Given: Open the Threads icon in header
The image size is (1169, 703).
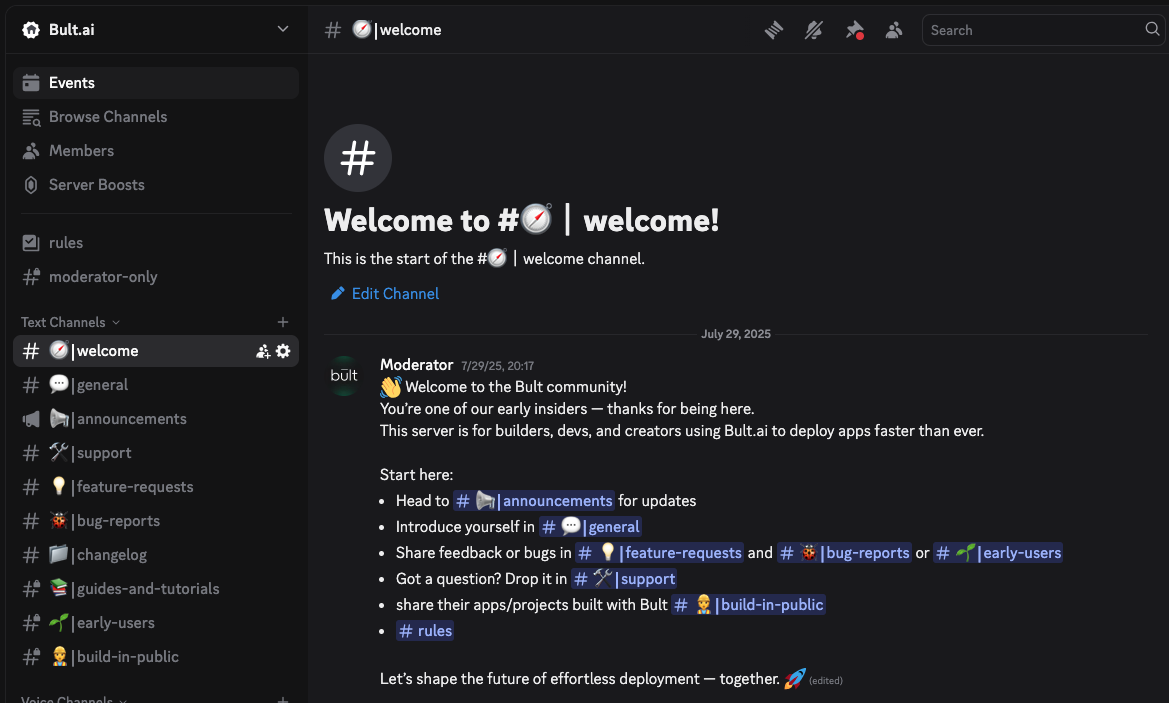Looking at the screenshot, I should [774, 30].
